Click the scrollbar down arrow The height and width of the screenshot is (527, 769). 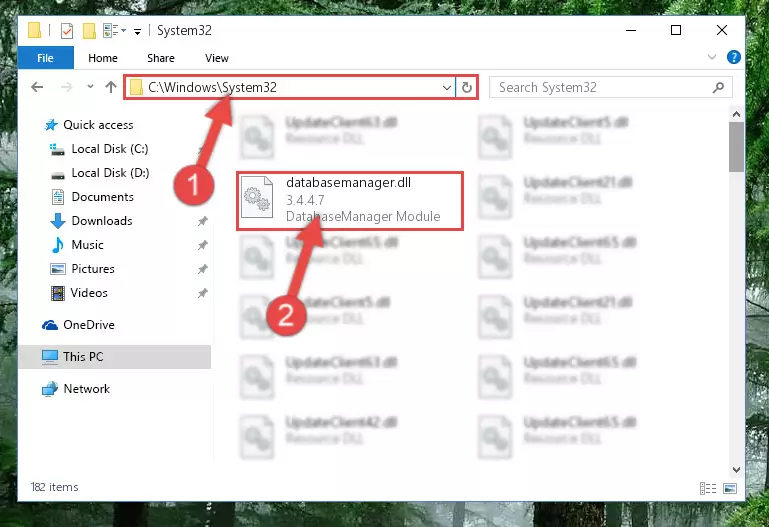click(x=736, y=470)
